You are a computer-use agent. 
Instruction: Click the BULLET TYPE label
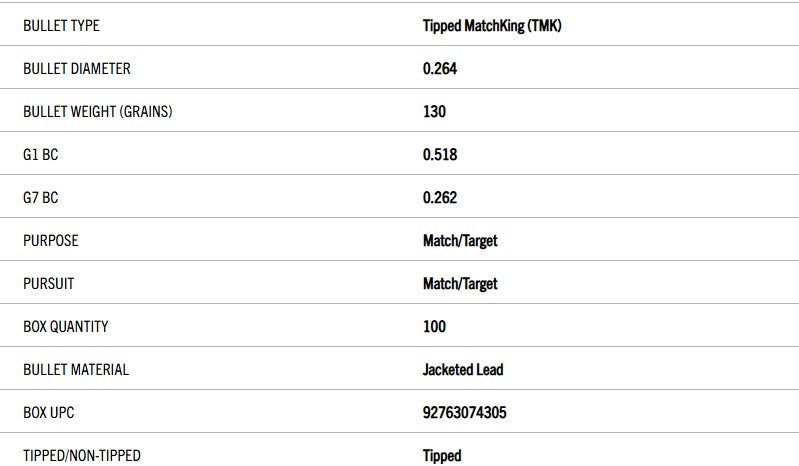(61, 26)
